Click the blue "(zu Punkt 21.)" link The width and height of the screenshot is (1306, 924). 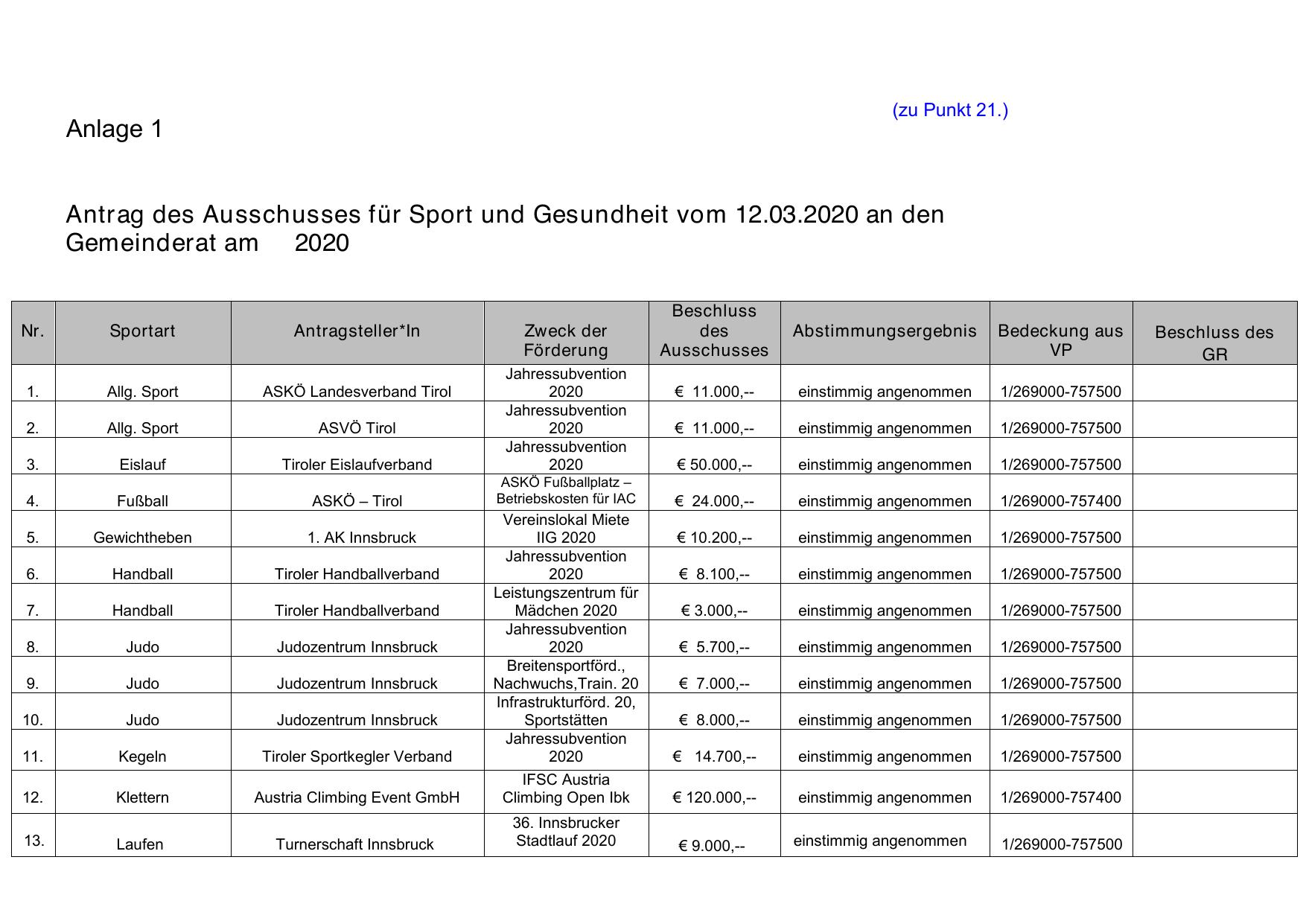coord(949,110)
